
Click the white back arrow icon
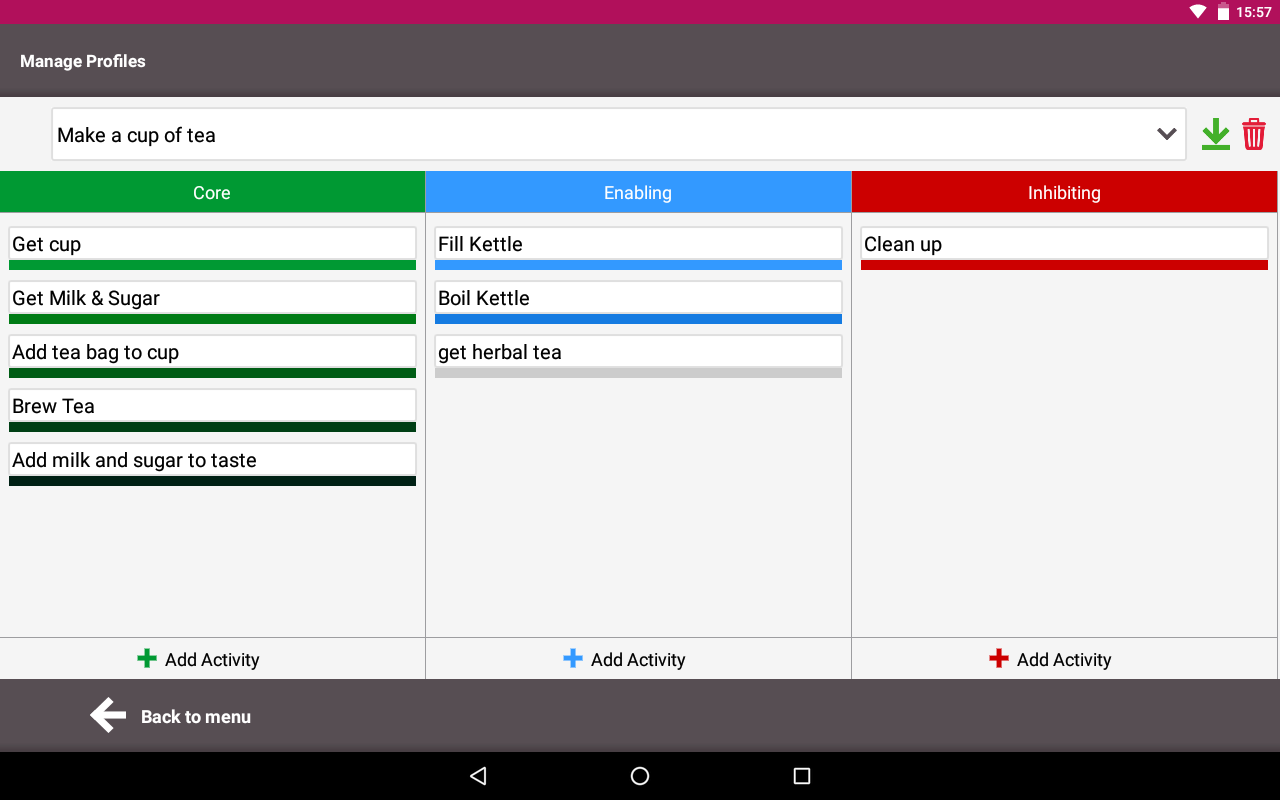click(x=108, y=715)
